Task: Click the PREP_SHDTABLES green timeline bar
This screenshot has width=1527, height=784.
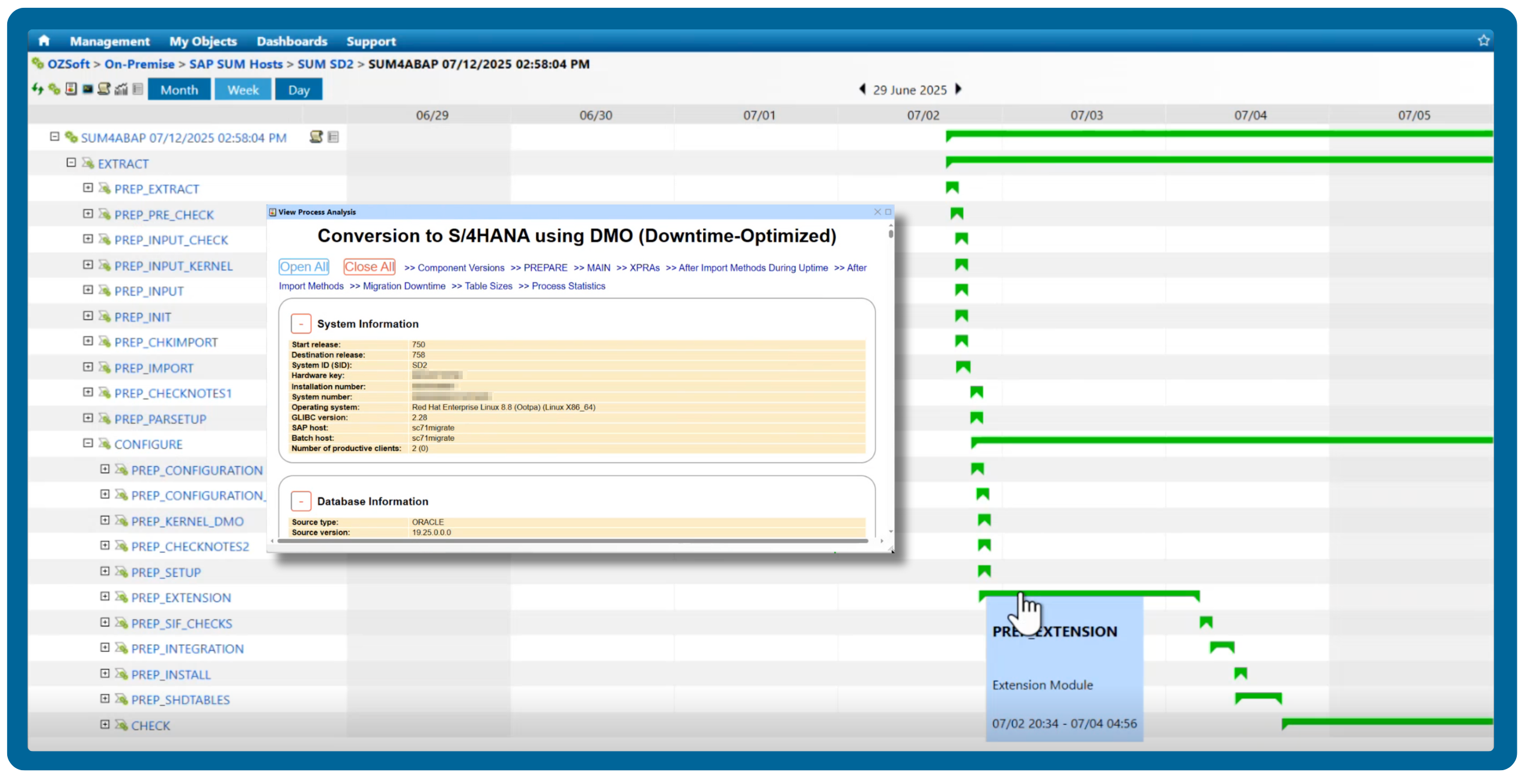Action: tap(1258, 697)
